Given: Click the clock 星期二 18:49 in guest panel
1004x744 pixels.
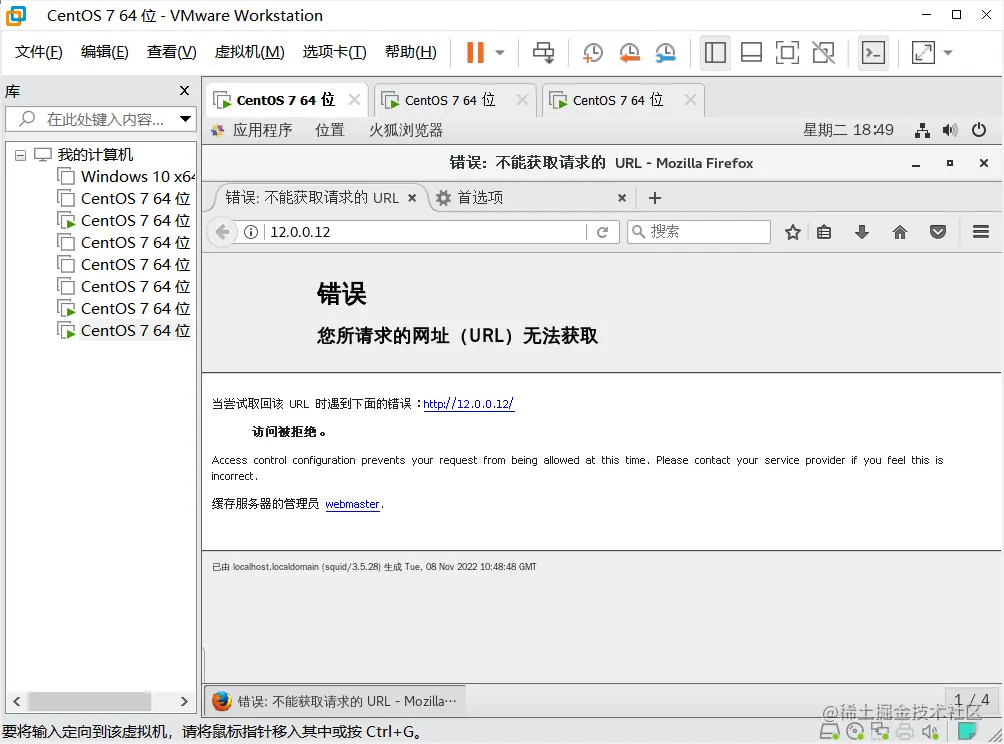Looking at the screenshot, I should click(848, 130).
